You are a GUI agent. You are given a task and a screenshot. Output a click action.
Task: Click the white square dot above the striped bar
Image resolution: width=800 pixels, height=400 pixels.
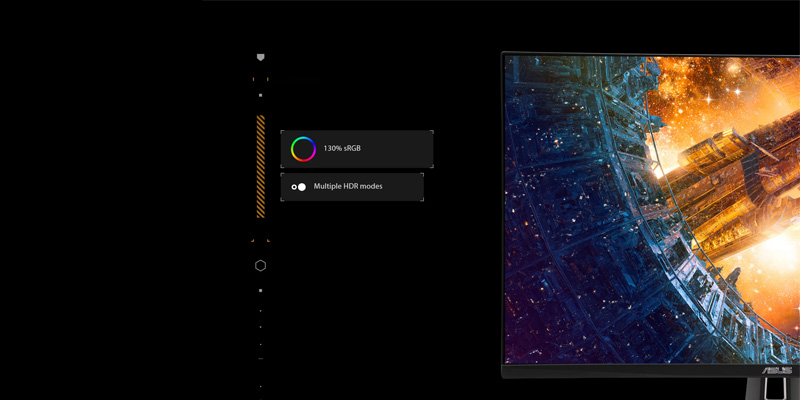click(x=260, y=95)
